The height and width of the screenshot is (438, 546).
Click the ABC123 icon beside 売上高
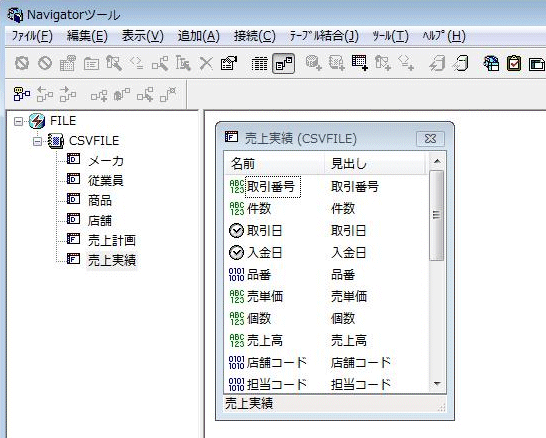(x=237, y=340)
